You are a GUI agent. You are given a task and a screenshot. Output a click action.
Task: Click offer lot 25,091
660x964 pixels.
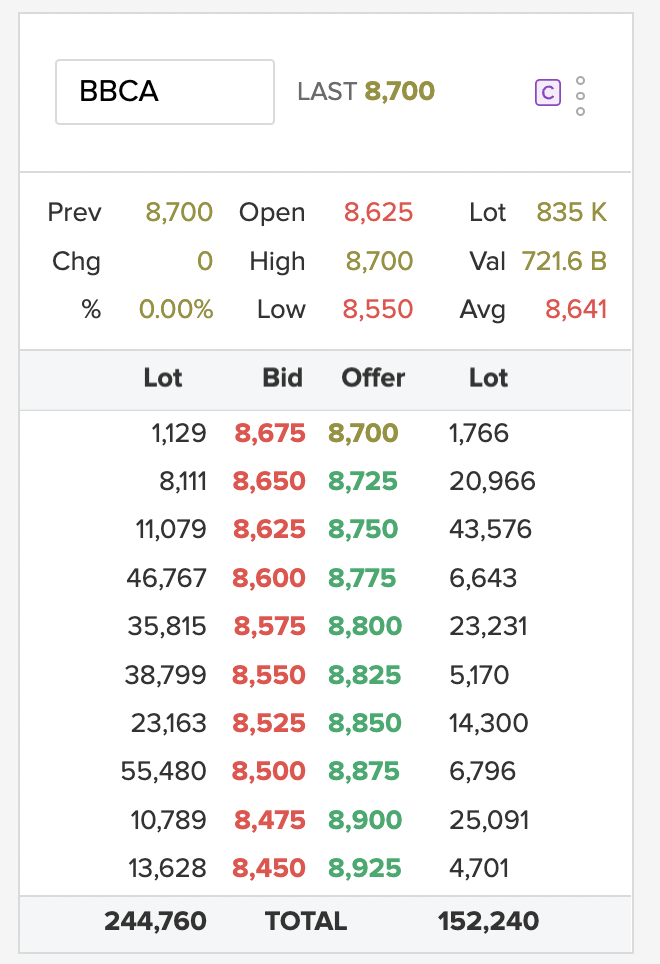[x=489, y=820]
